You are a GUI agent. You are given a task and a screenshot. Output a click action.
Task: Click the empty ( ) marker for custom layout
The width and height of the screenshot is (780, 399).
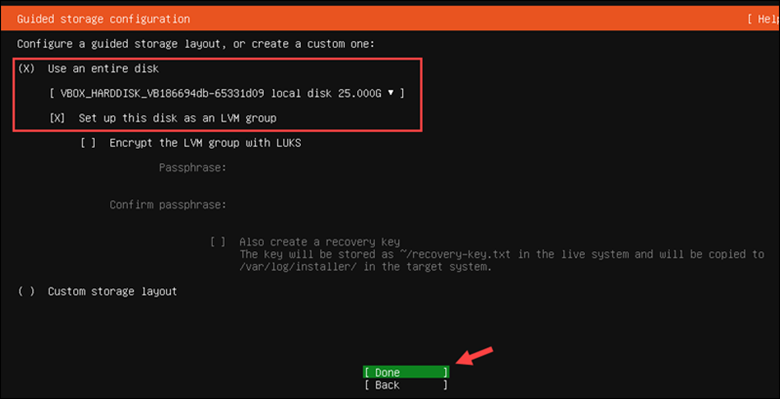click(x=26, y=292)
